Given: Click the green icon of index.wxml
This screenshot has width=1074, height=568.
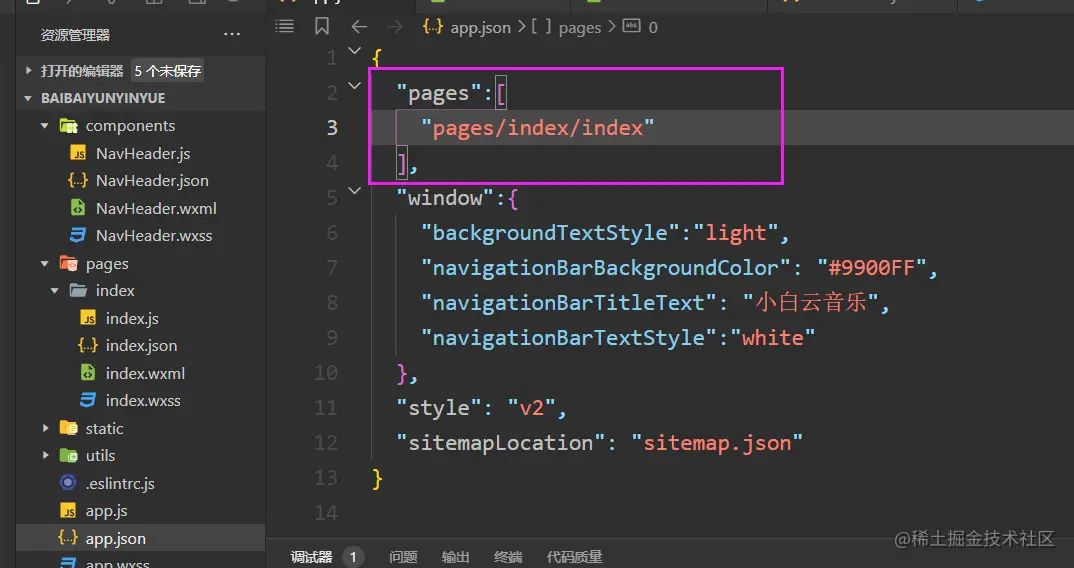Looking at the screenshot, I should [88, 373].
